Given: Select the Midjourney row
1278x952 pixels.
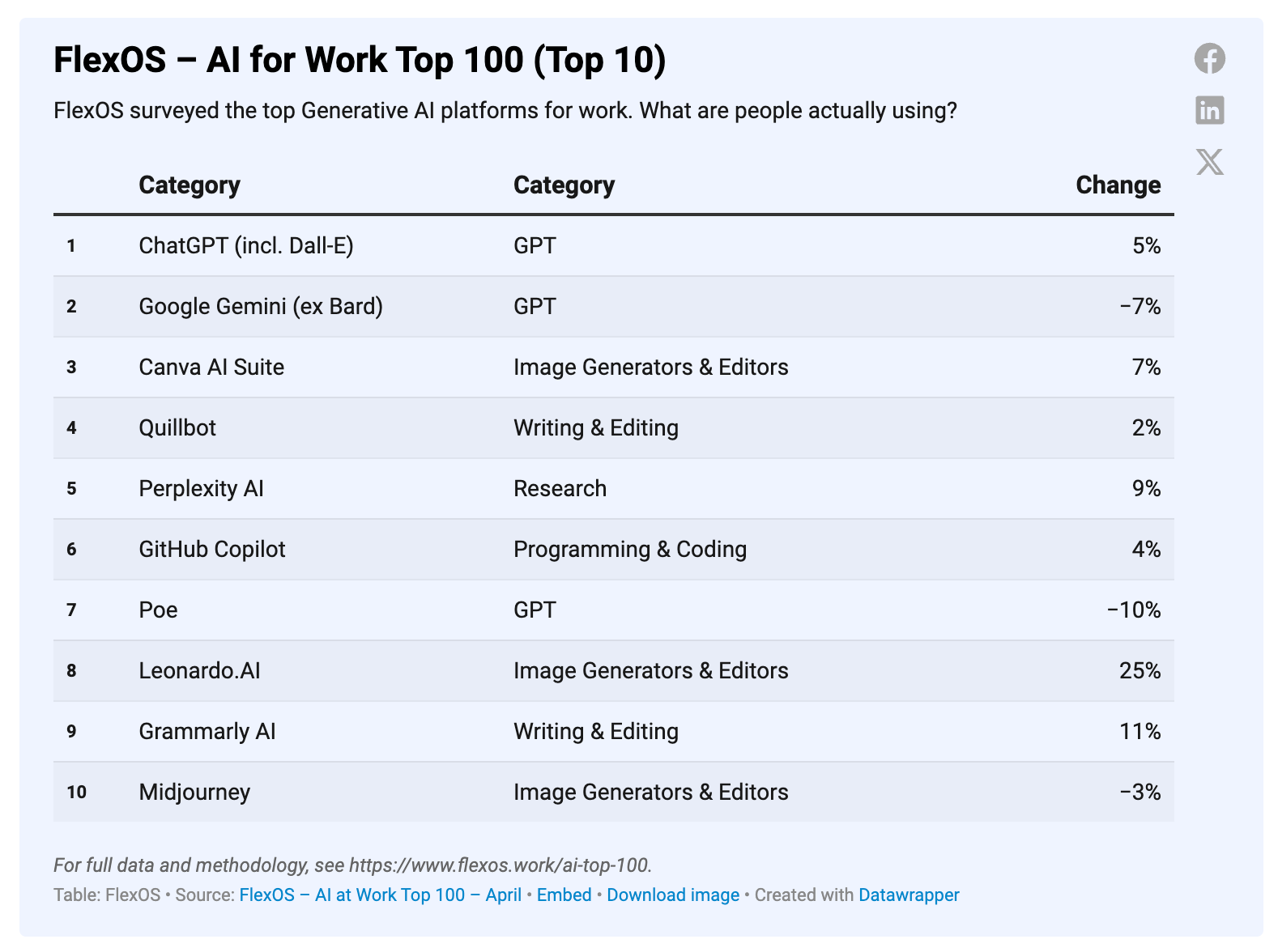Looking at the screenshot, I should 194,792.
